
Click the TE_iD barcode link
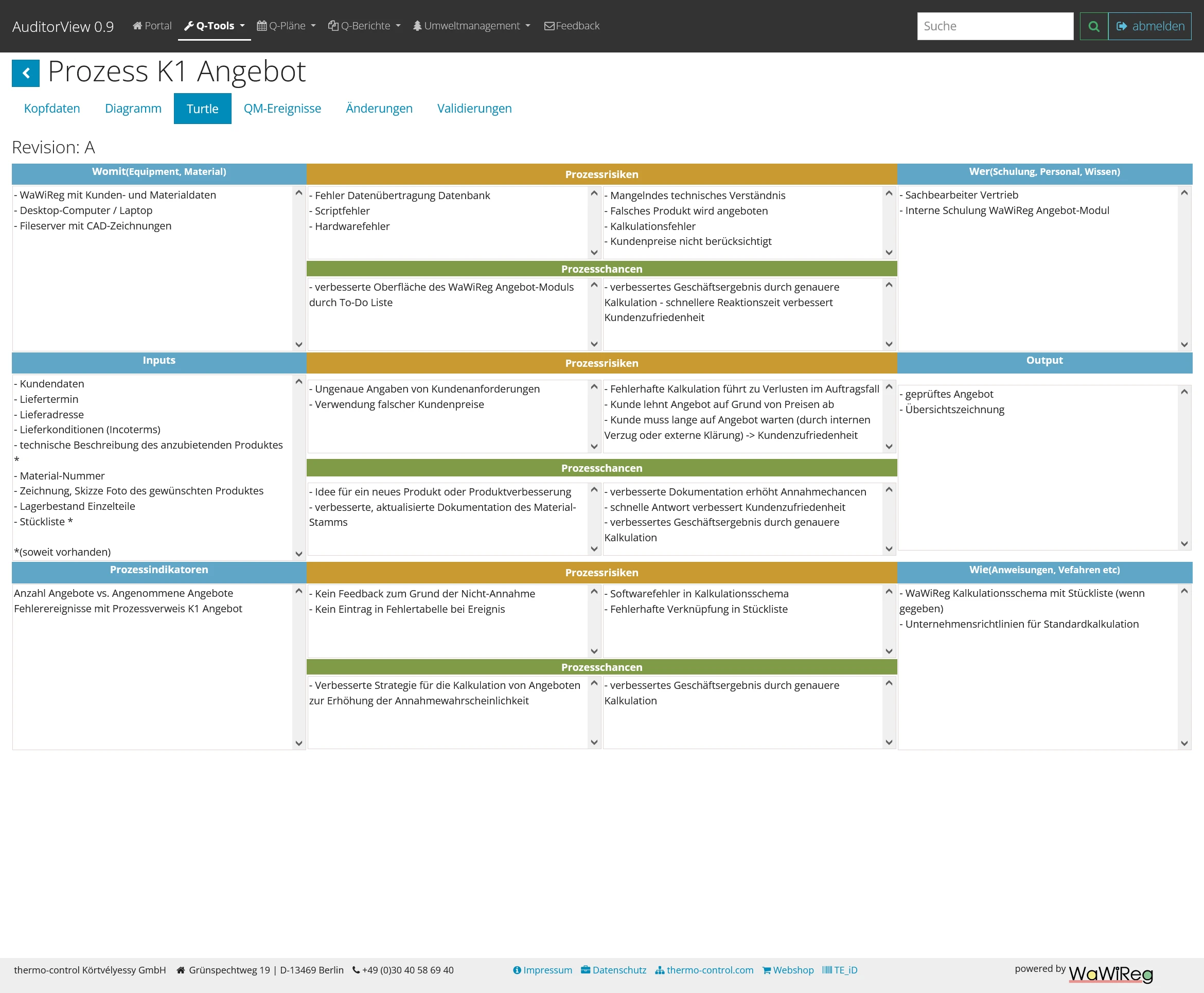(x=840, y=970)
